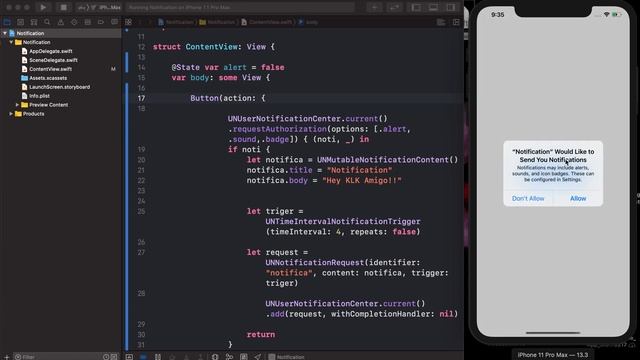This screenshot has height=360, width=640.
Task: Toggle recently edited files filter clock
Action: pos(106,357)
